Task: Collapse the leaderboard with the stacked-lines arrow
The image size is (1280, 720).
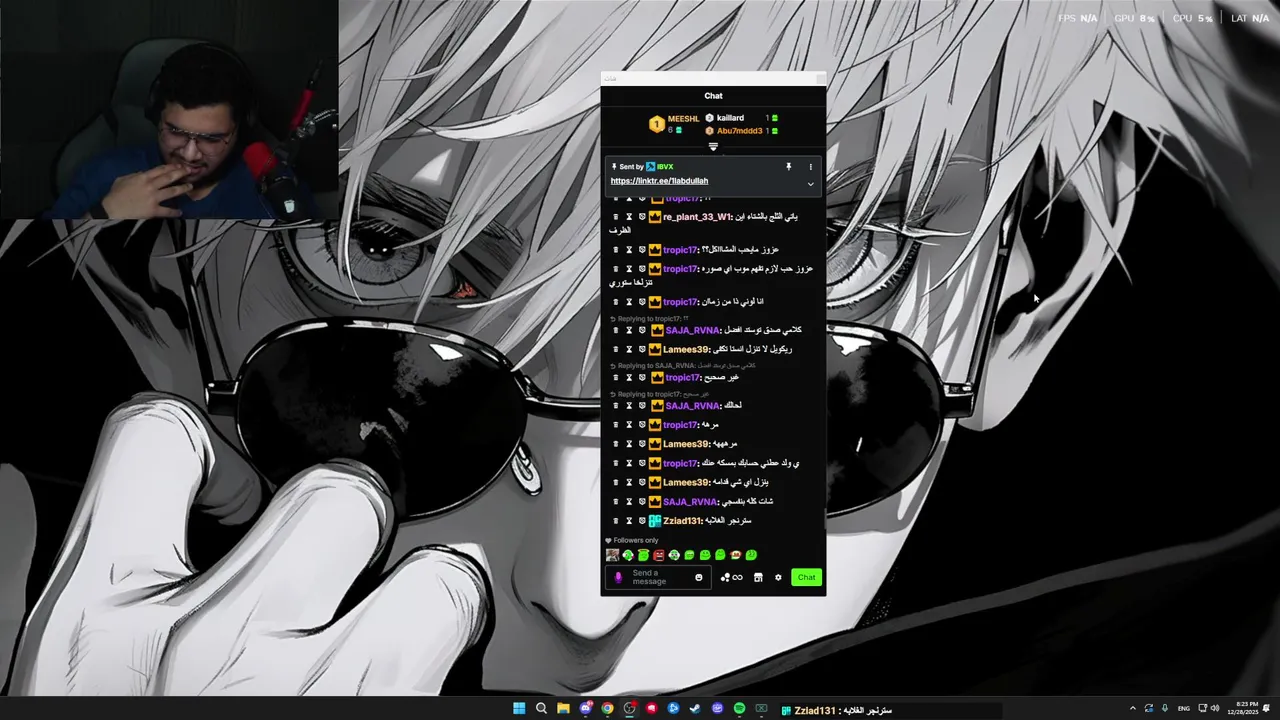Action: [x=713, y=147]
